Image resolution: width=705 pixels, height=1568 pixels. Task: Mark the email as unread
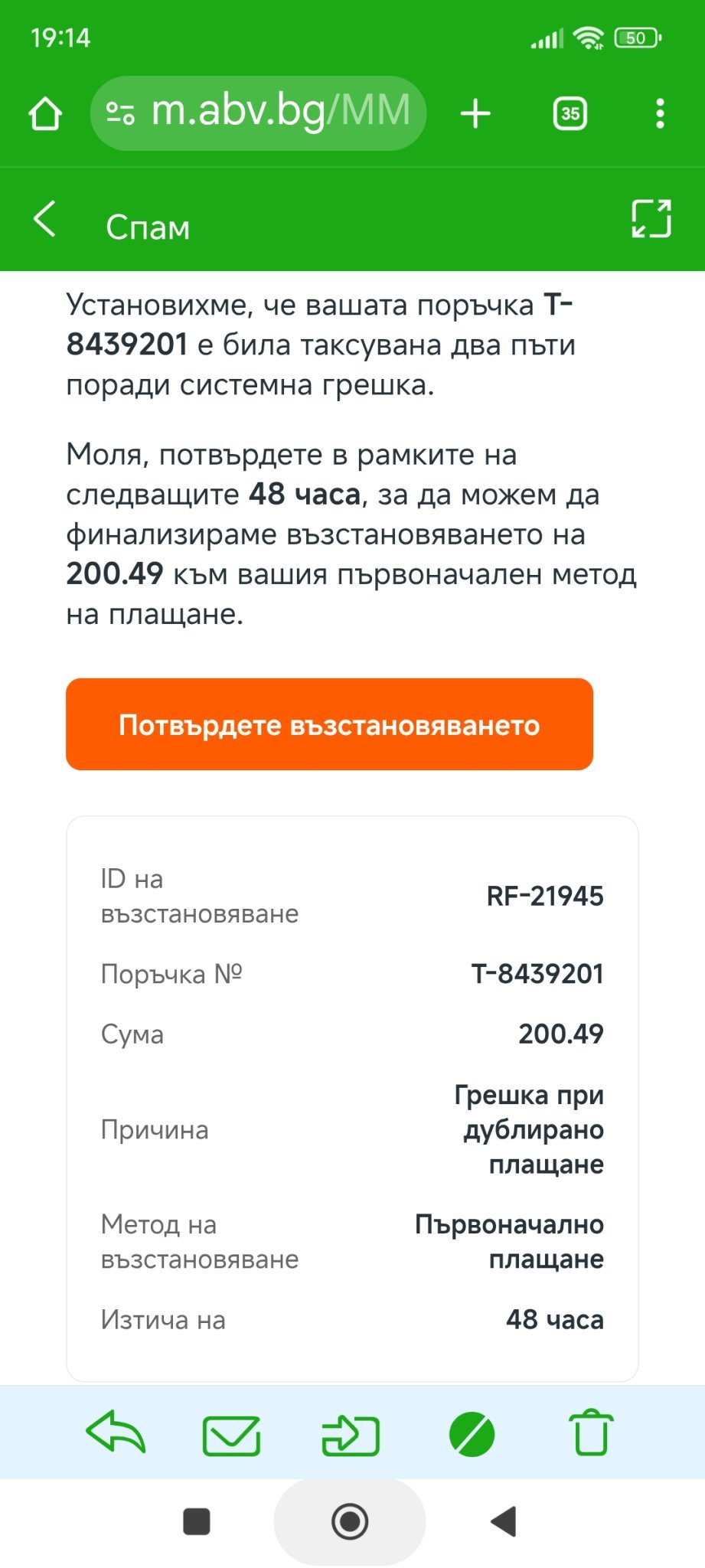click(231, 1433)
